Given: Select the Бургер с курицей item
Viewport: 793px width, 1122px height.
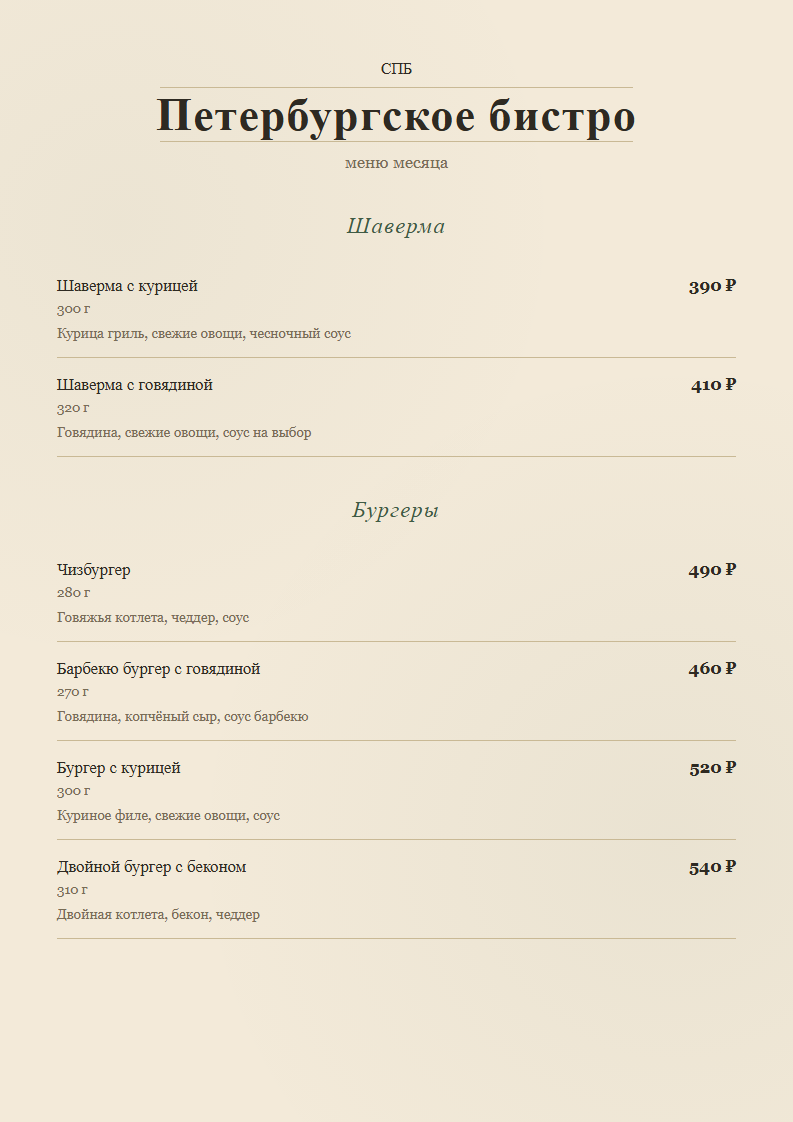Looking at the screenshot, I should click(119, 768).
